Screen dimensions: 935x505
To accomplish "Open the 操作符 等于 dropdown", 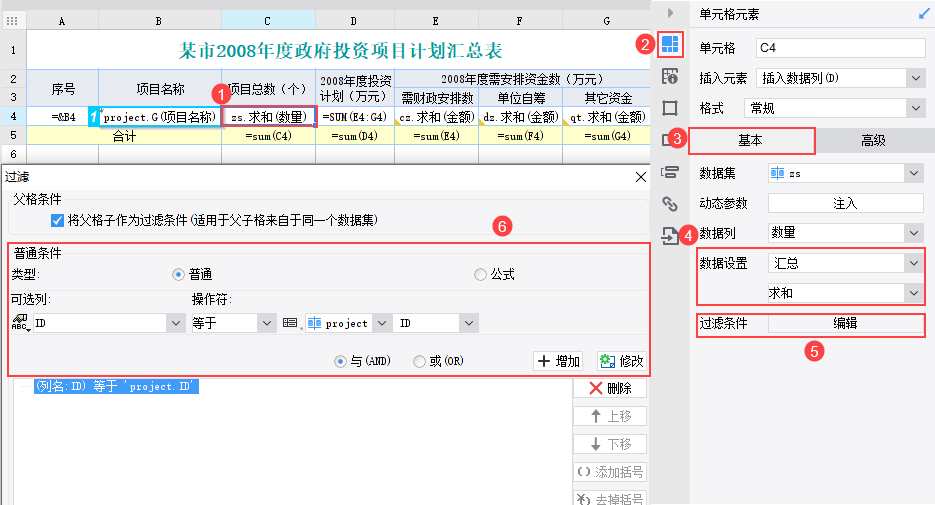I will click(233, 323).
